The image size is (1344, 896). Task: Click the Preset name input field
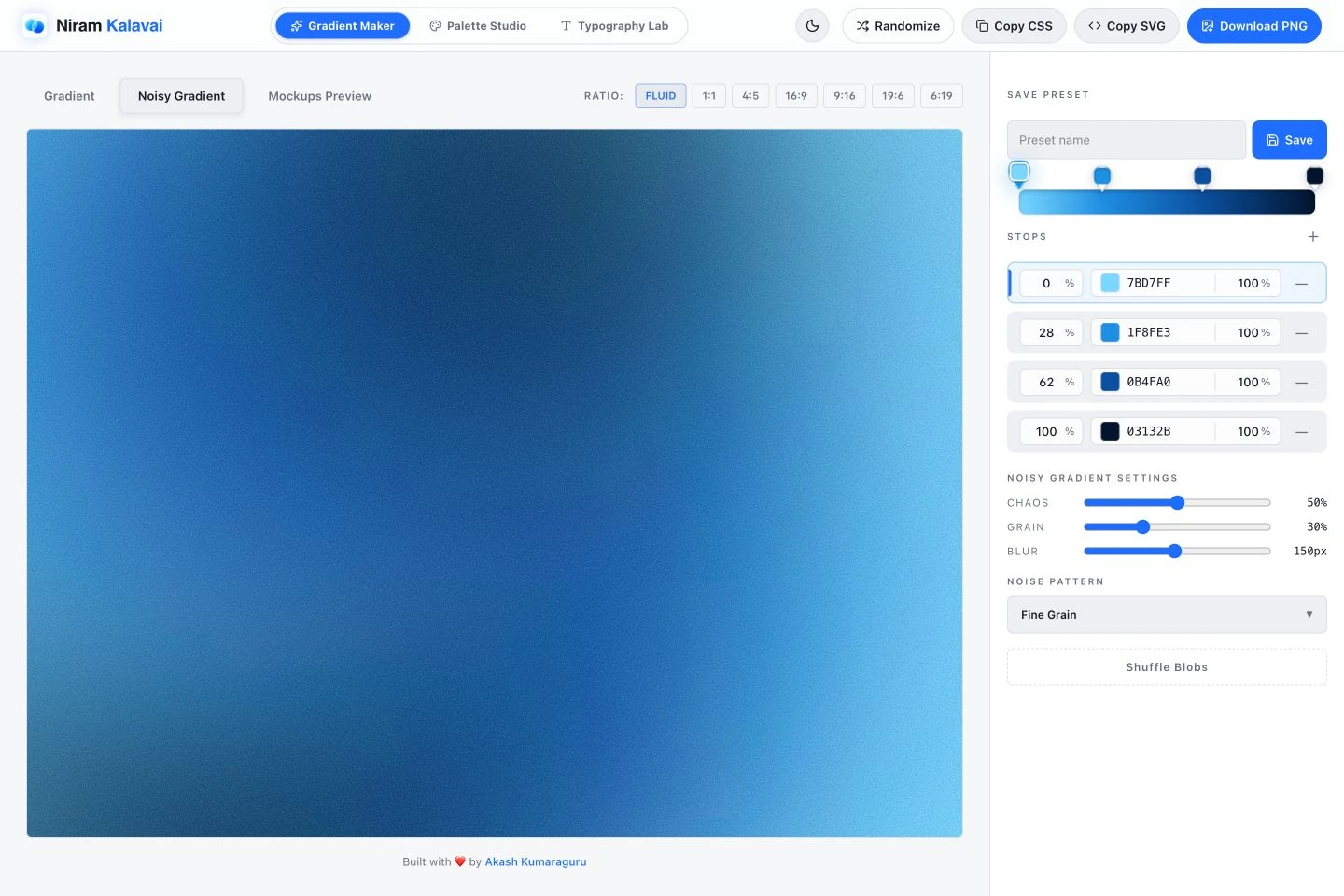tap(1127, 140)
